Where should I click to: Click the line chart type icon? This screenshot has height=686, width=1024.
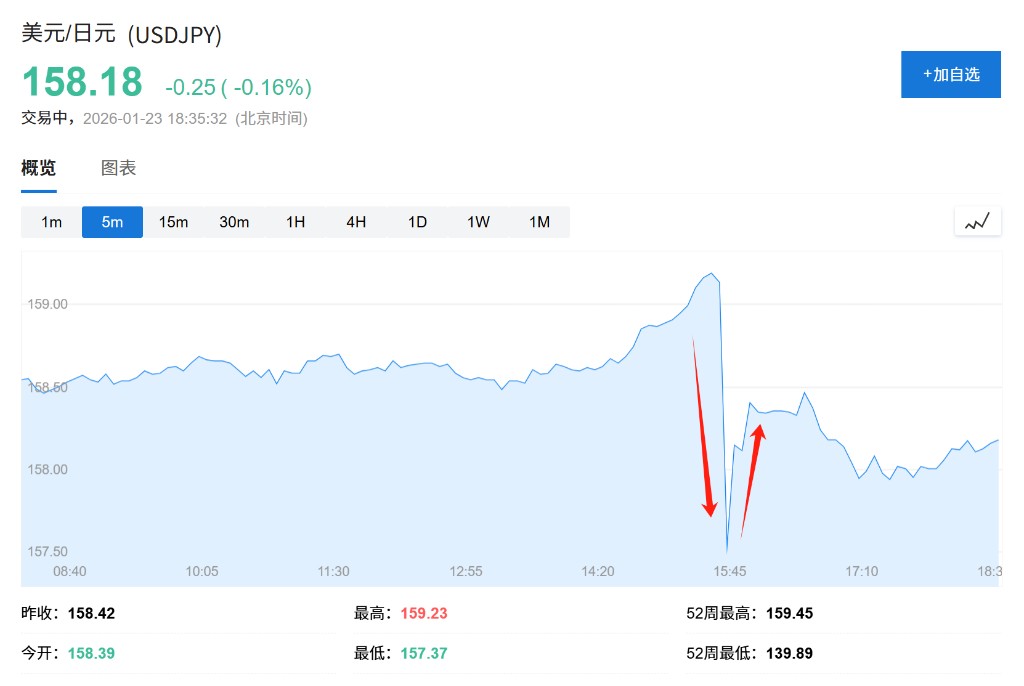(977, 222)
